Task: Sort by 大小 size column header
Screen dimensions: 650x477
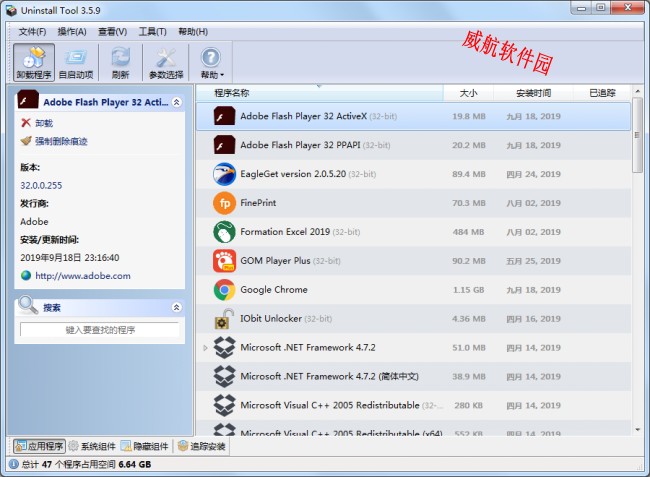Action: pos(468,93)
